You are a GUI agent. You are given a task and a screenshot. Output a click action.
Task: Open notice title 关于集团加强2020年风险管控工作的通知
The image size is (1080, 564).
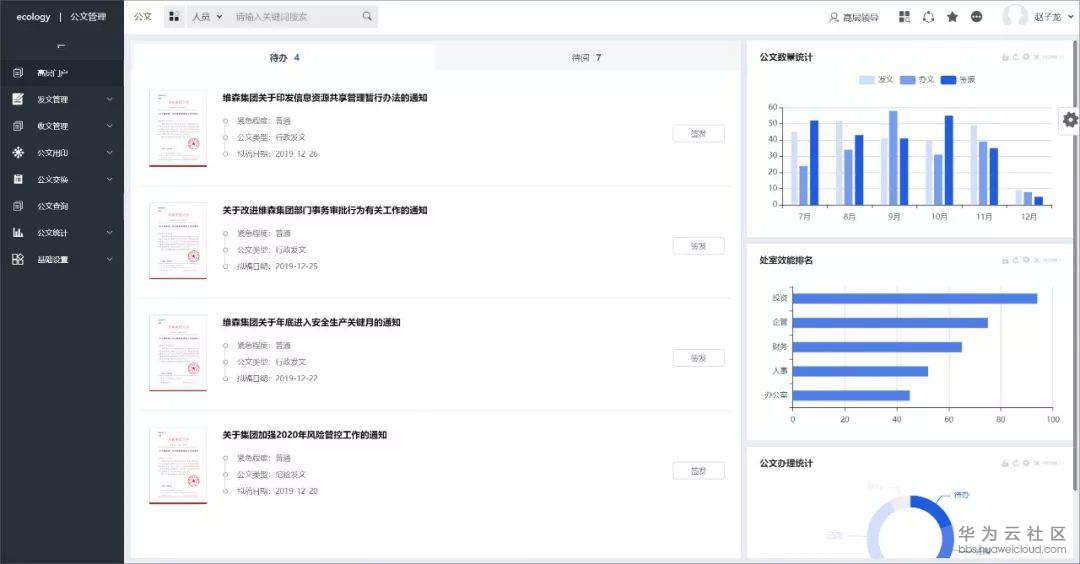[x=304, y=435]
